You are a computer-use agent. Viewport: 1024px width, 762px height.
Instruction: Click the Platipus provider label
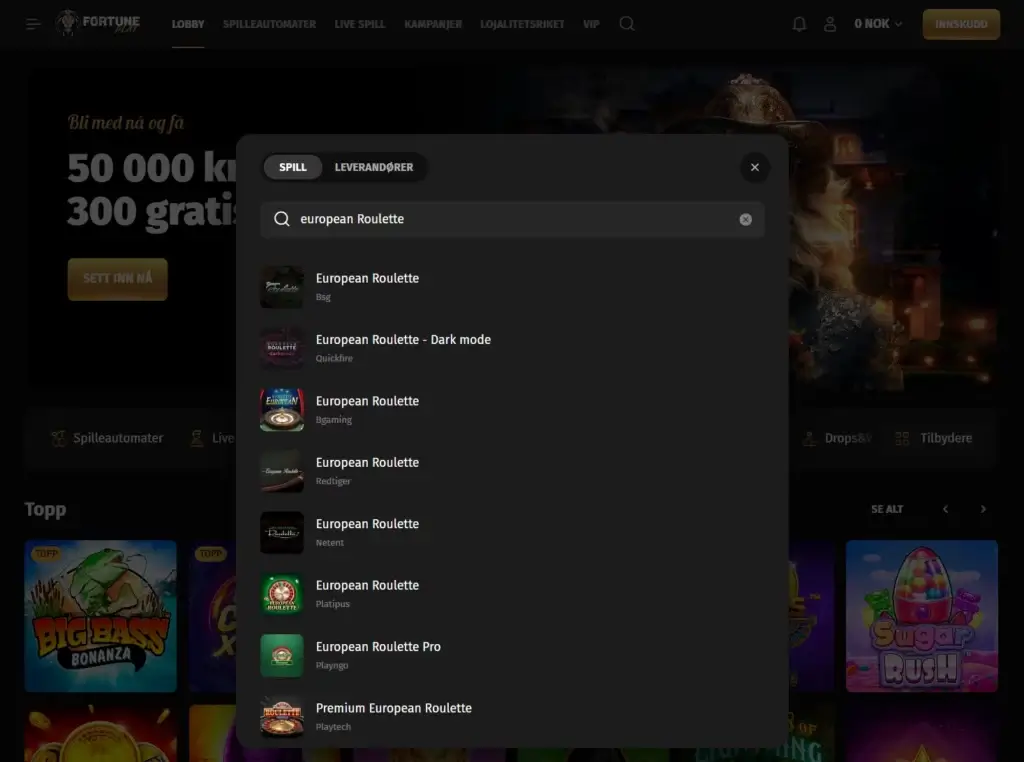point(332,604)
